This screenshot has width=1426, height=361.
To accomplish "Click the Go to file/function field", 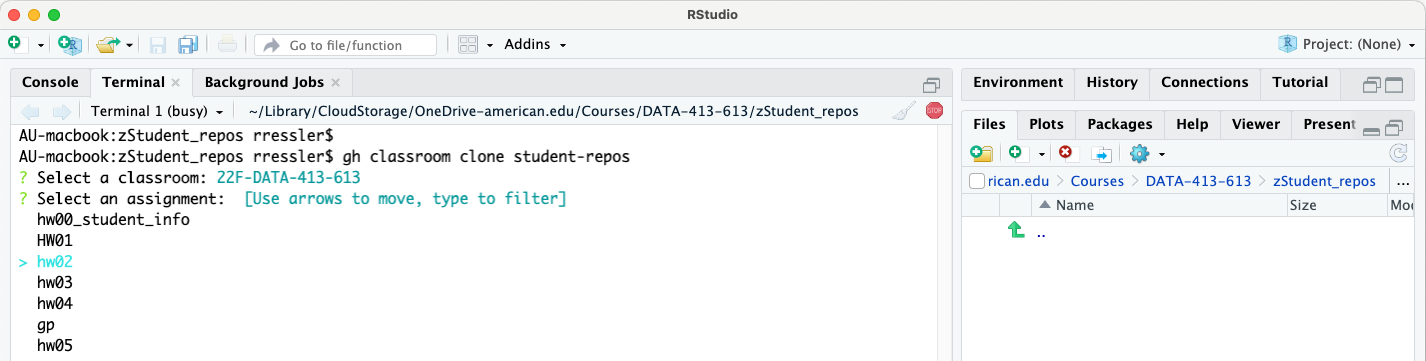I will 345,45.
